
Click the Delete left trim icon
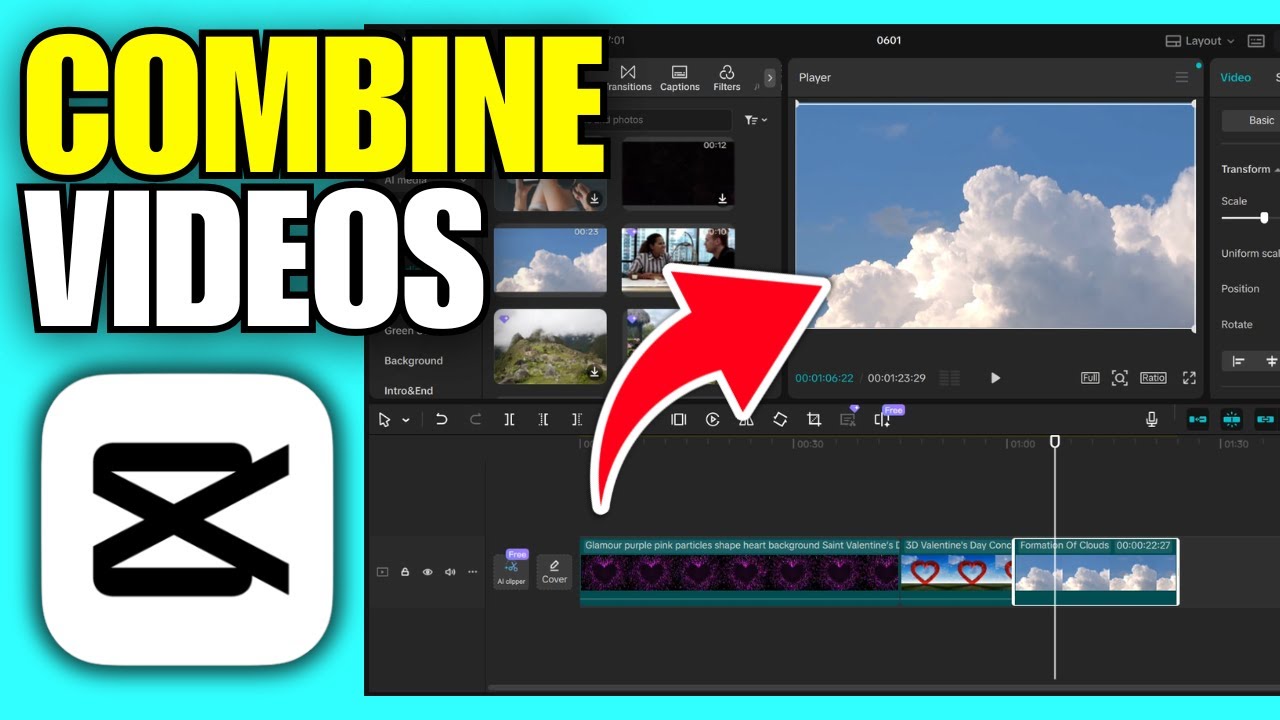pyautogui.click(x=543, y=420)
